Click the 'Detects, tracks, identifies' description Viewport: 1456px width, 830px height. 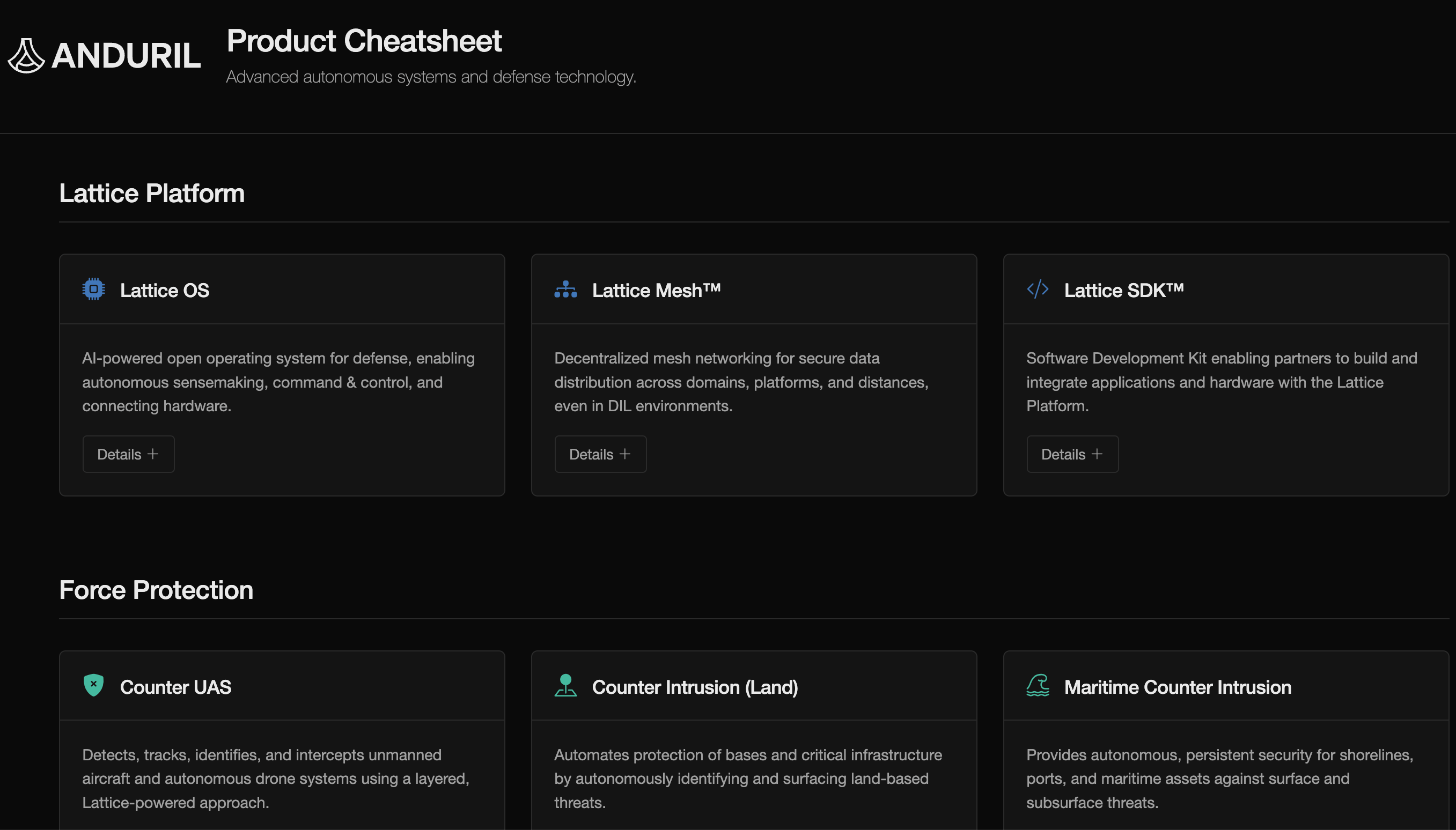click(x=276, y=779)
